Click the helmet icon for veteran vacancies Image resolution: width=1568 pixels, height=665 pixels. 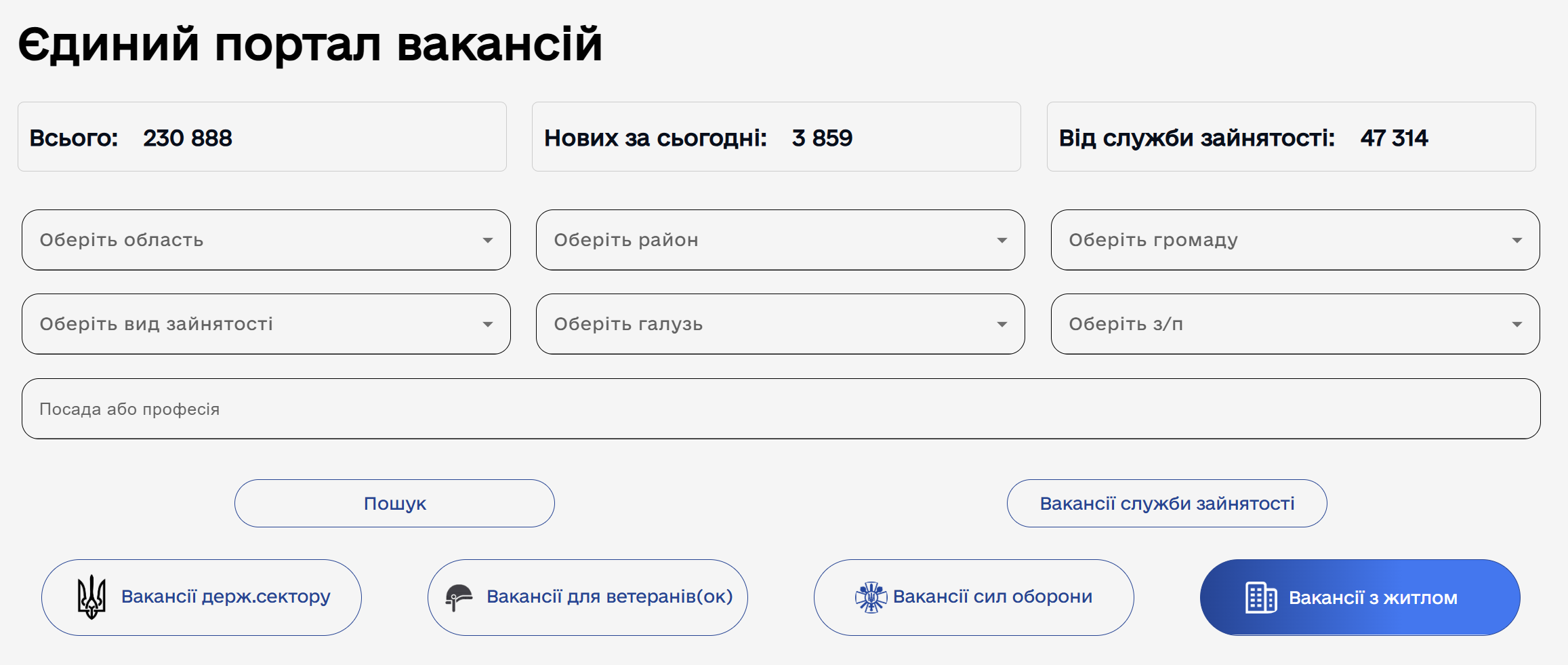click(459, 597)
